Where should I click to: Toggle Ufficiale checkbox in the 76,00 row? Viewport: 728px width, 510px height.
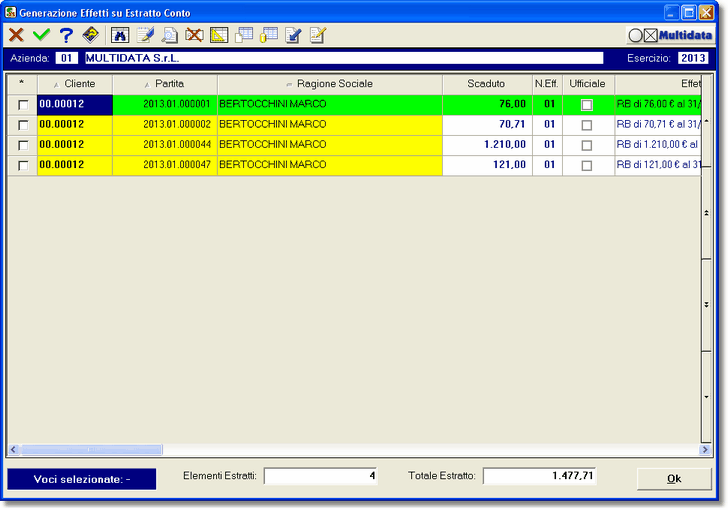(587, 105)
